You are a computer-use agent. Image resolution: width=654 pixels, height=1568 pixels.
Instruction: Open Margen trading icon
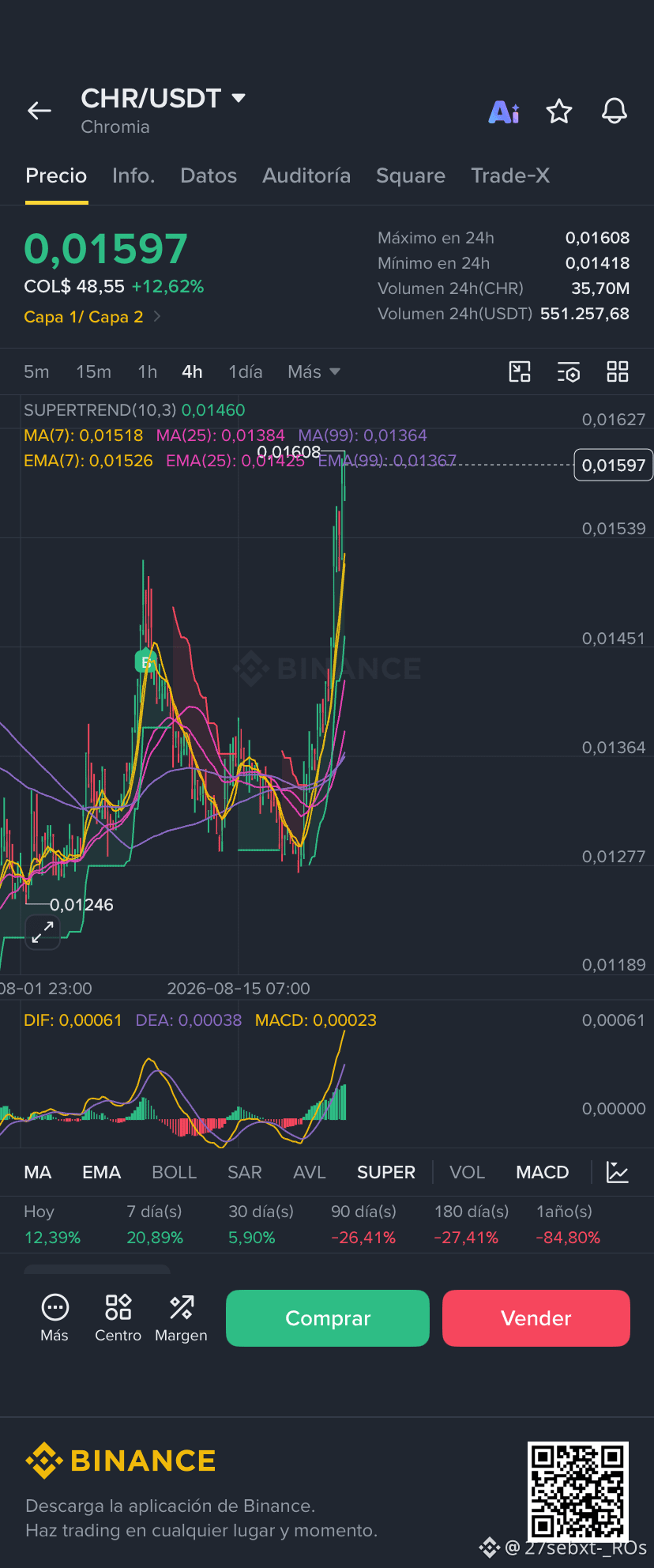click(181, 1318)
